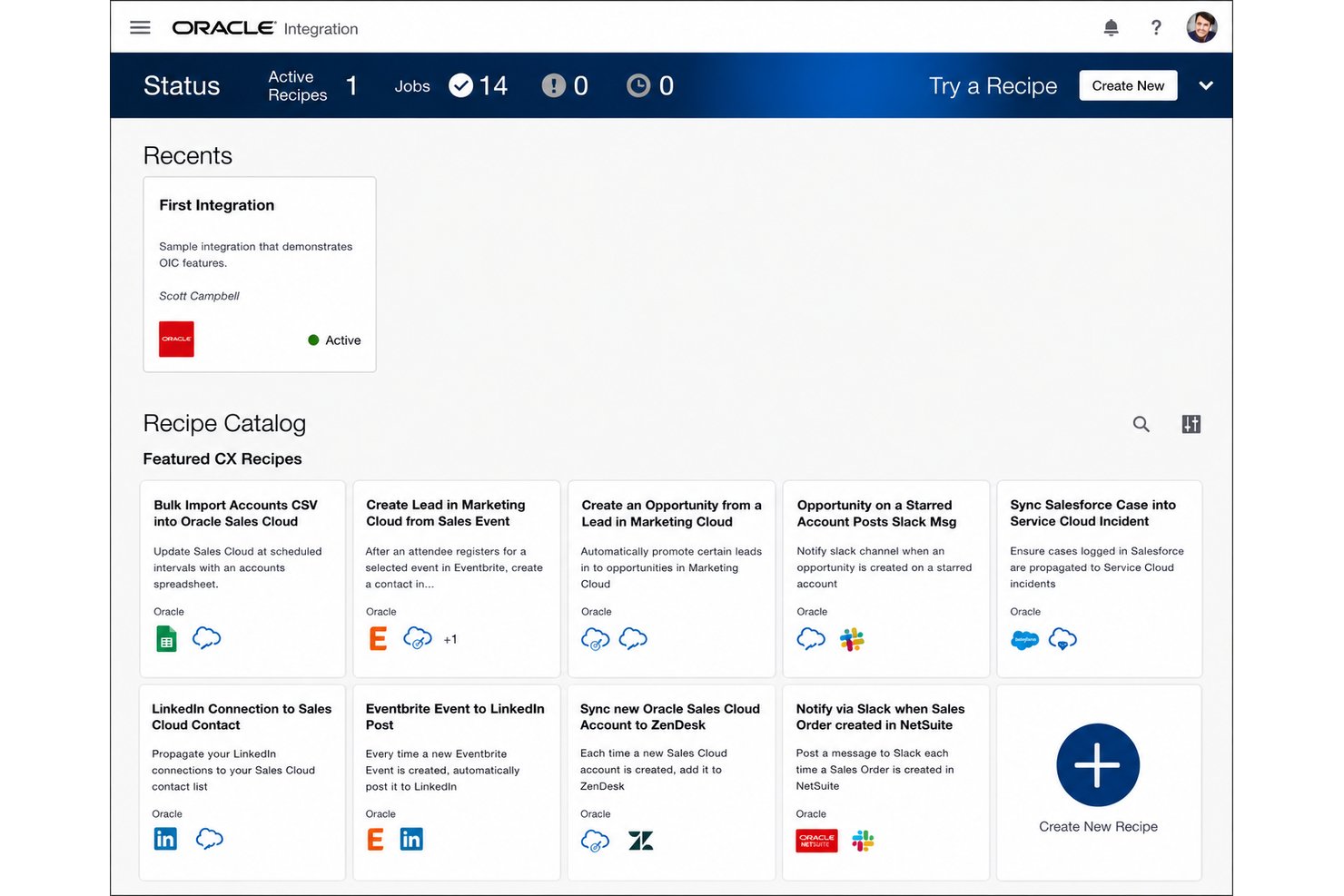Click the Create New Recipe label
1344x896 pixels.
(1098, 826)
